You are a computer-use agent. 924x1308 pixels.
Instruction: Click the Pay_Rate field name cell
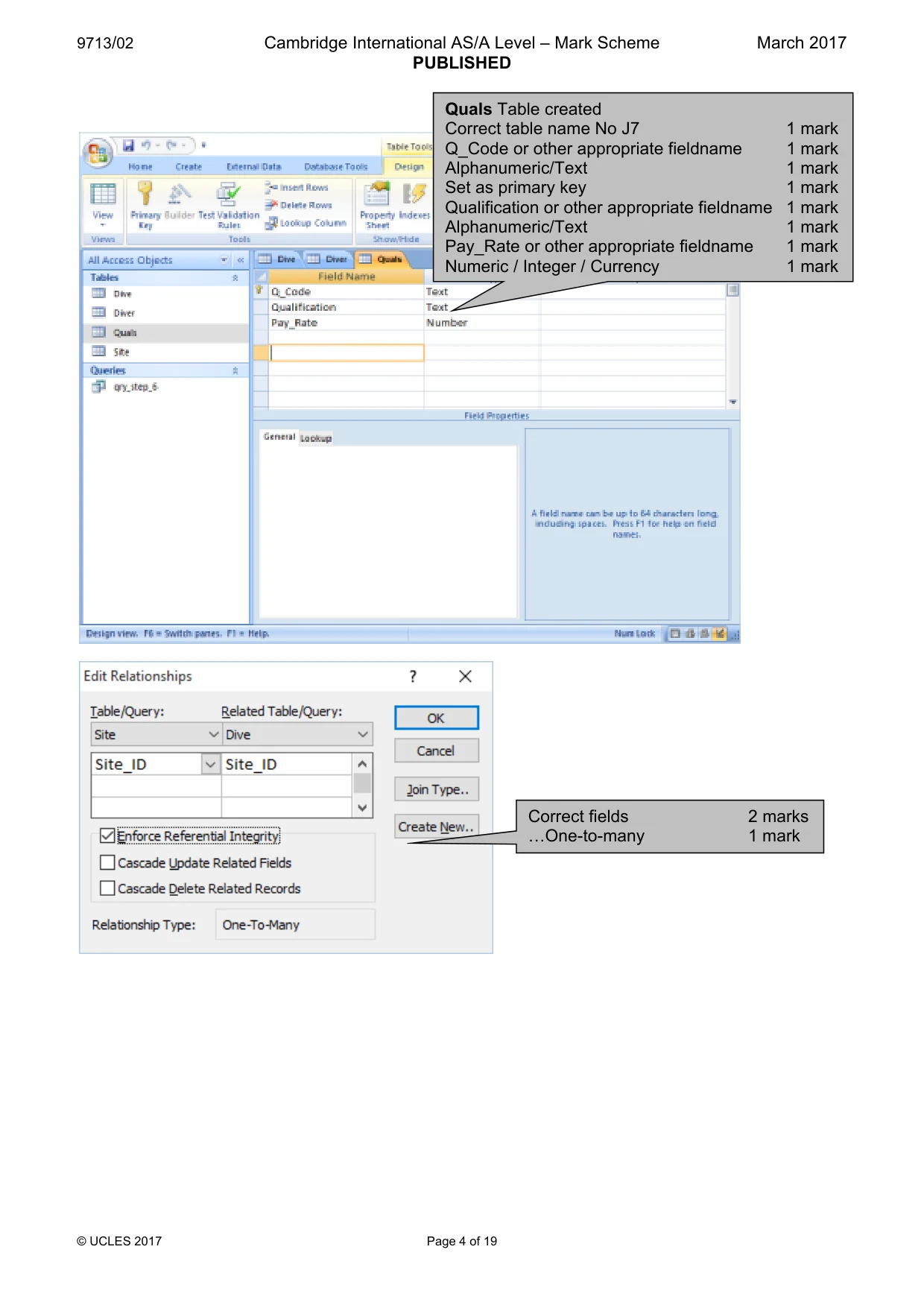[346, 323]
